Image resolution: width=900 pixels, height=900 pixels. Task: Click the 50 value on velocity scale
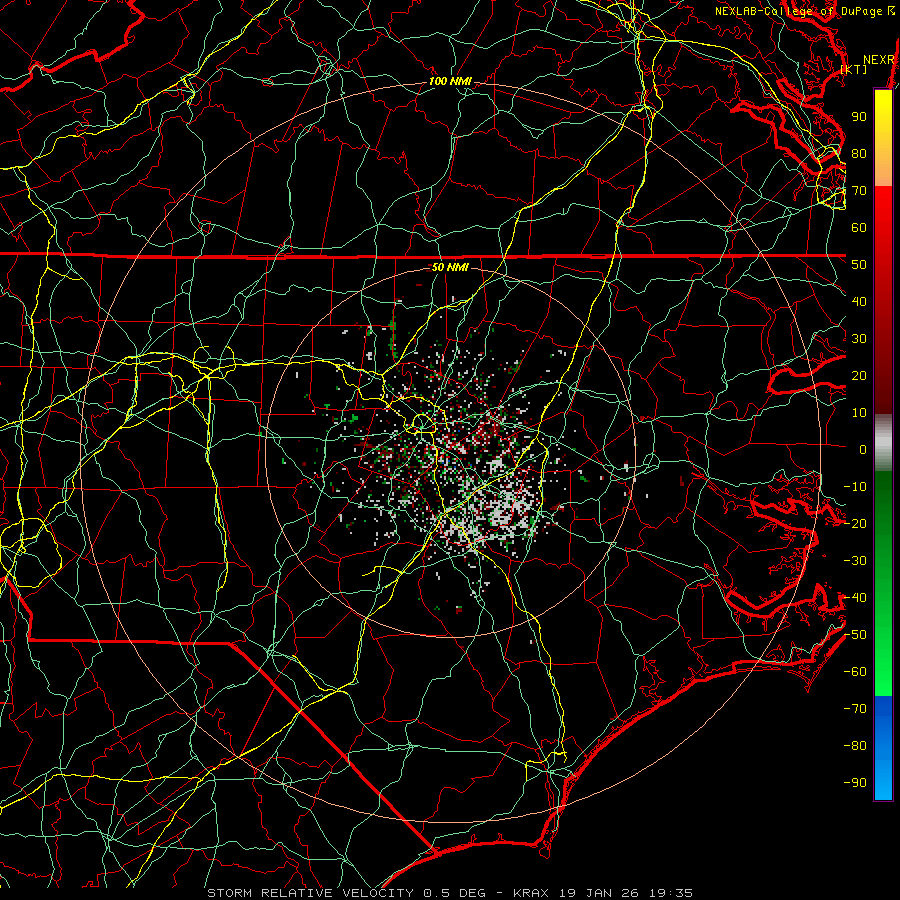tap(859, 265)
